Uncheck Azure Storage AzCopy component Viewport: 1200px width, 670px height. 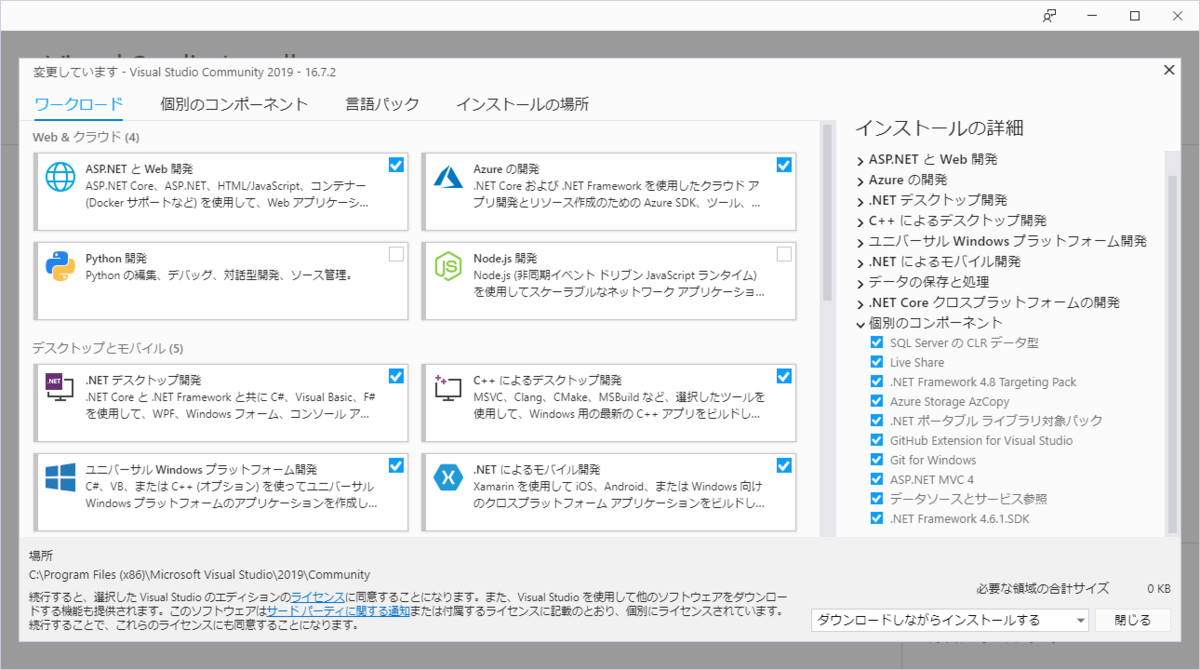click(877, 402)
